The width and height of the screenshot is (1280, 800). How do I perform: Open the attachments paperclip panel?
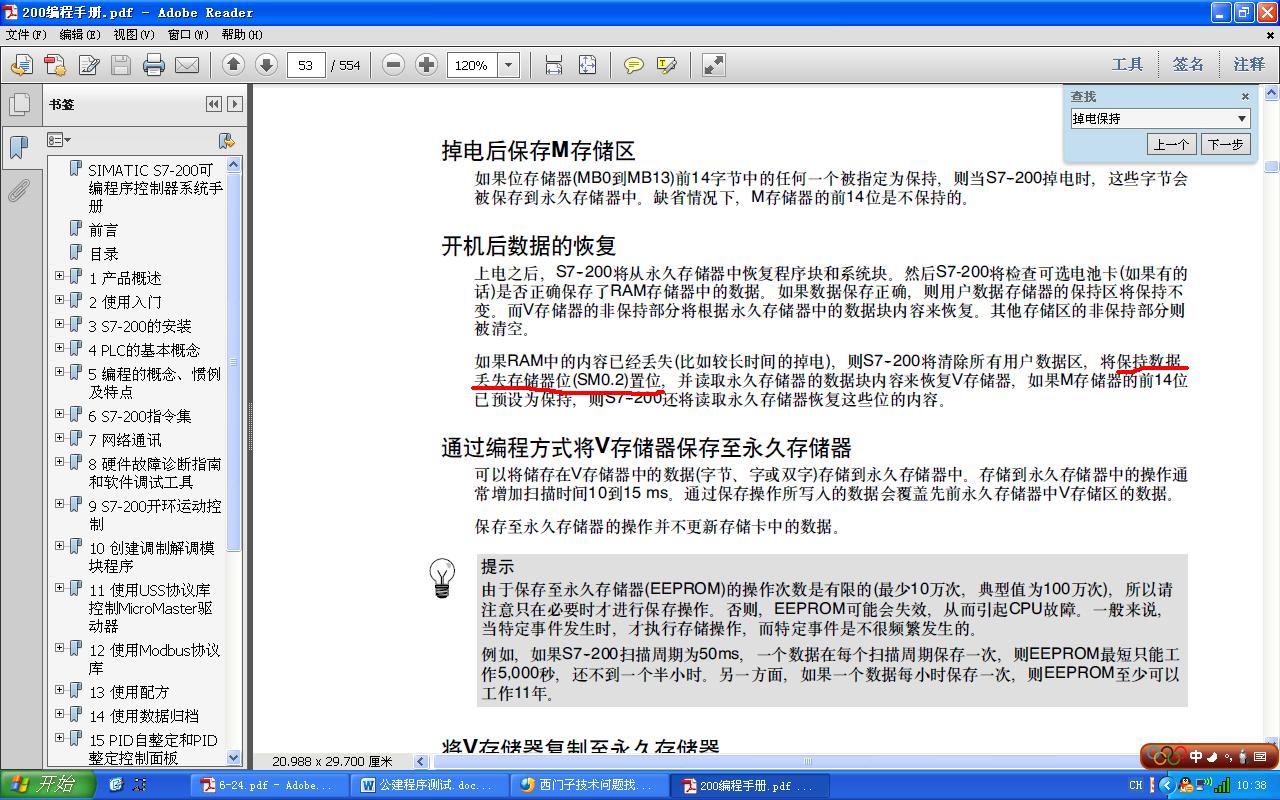(x=19, y=190)
